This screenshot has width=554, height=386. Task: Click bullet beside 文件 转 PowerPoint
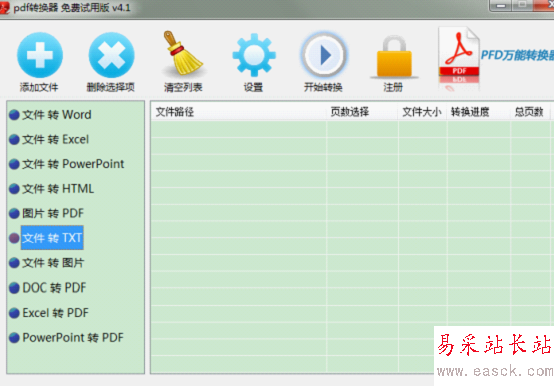tap(14, 164)
